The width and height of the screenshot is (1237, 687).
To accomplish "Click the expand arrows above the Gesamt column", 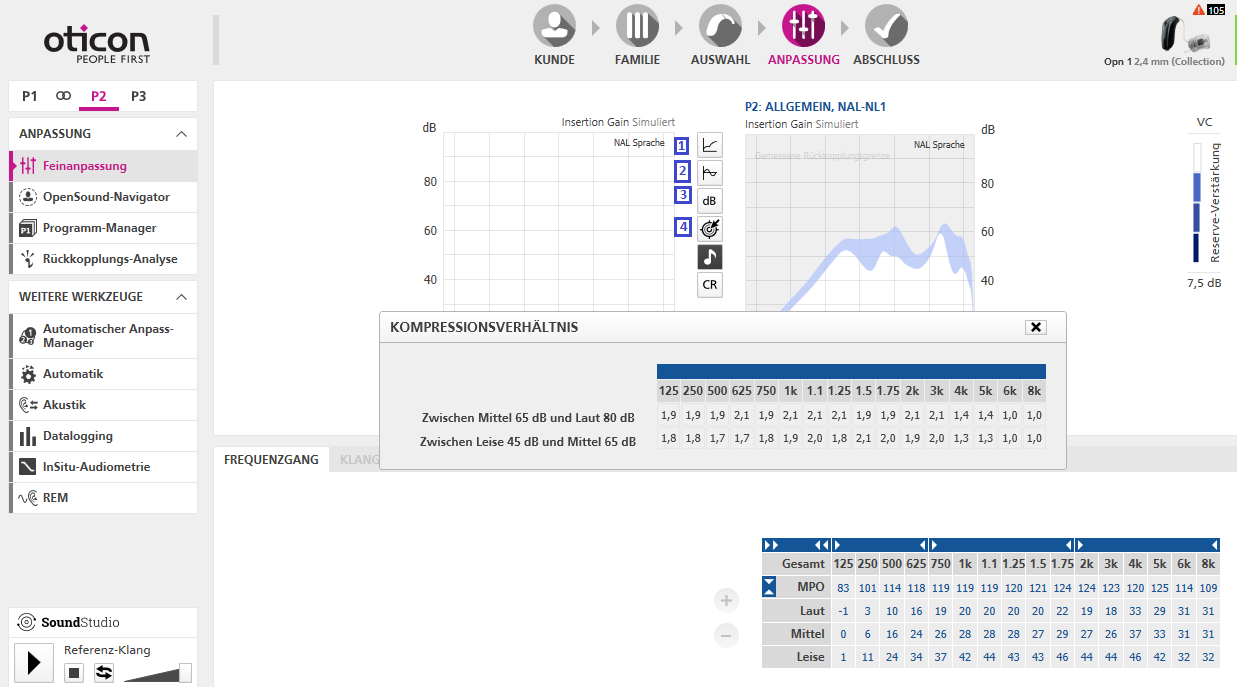I will [771, 545].
